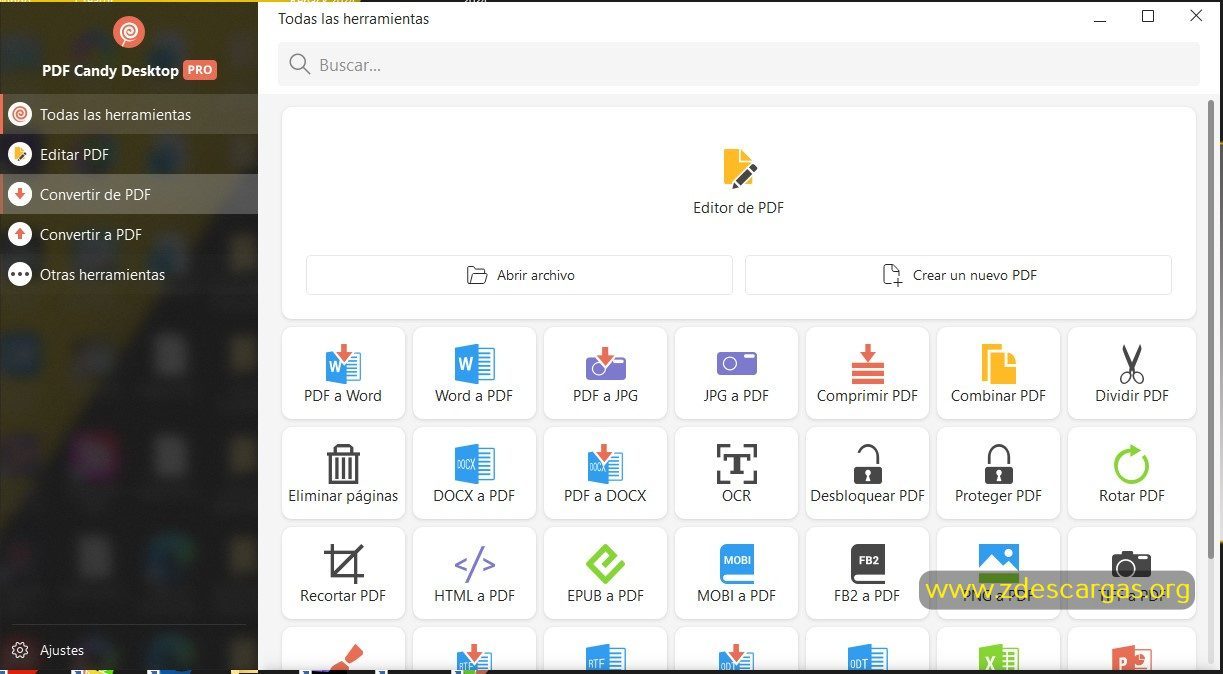The width and height of the screenshot is (1223, 674).
Task: Launch the EPUB a PDF tool
Action: (x=605, y=573)
